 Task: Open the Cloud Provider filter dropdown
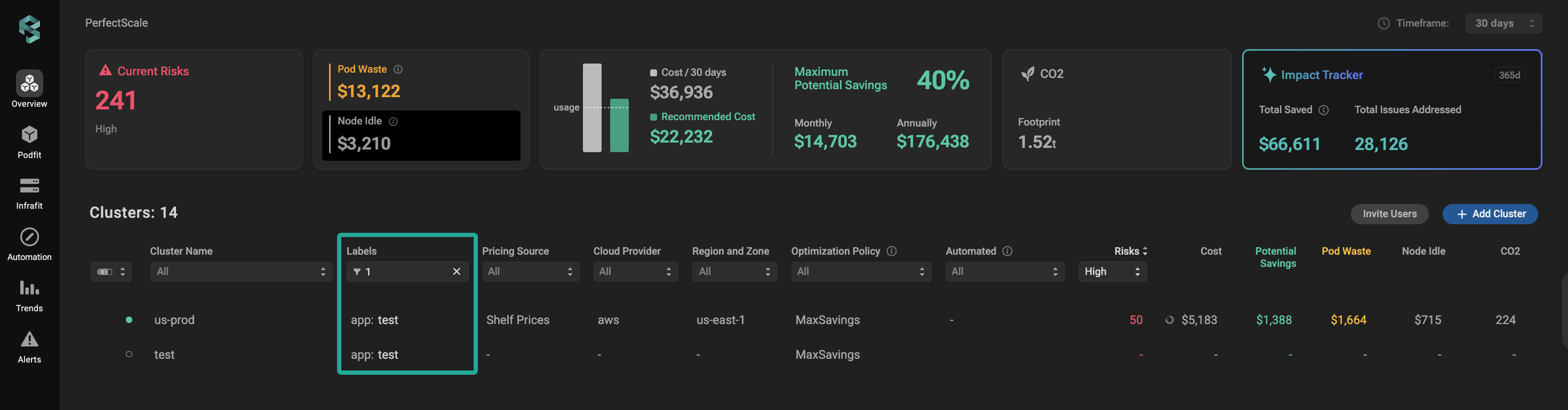pyautogui.click(x=636, y=272)
